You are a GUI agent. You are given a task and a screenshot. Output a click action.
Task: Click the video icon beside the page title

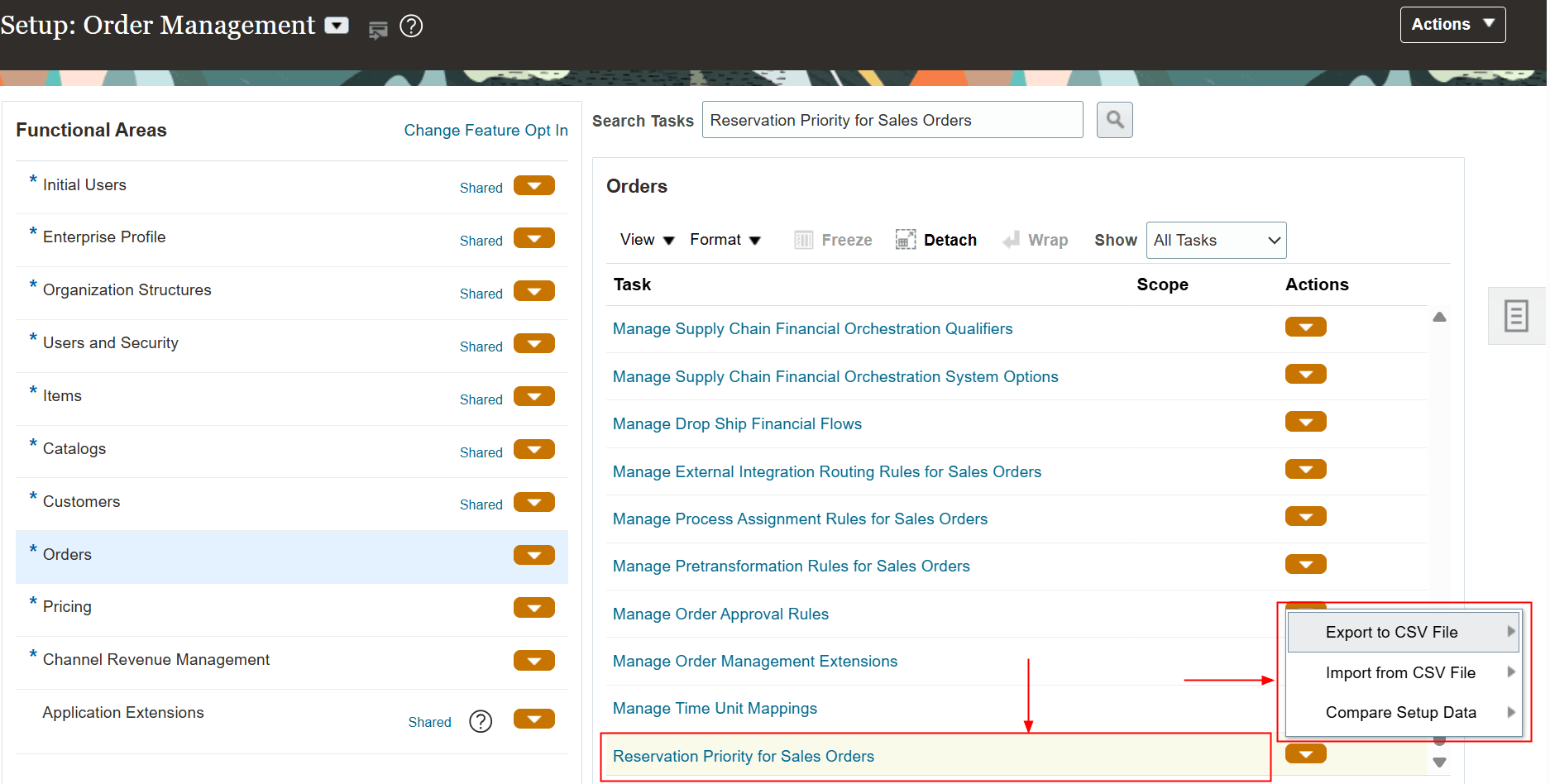336,25
